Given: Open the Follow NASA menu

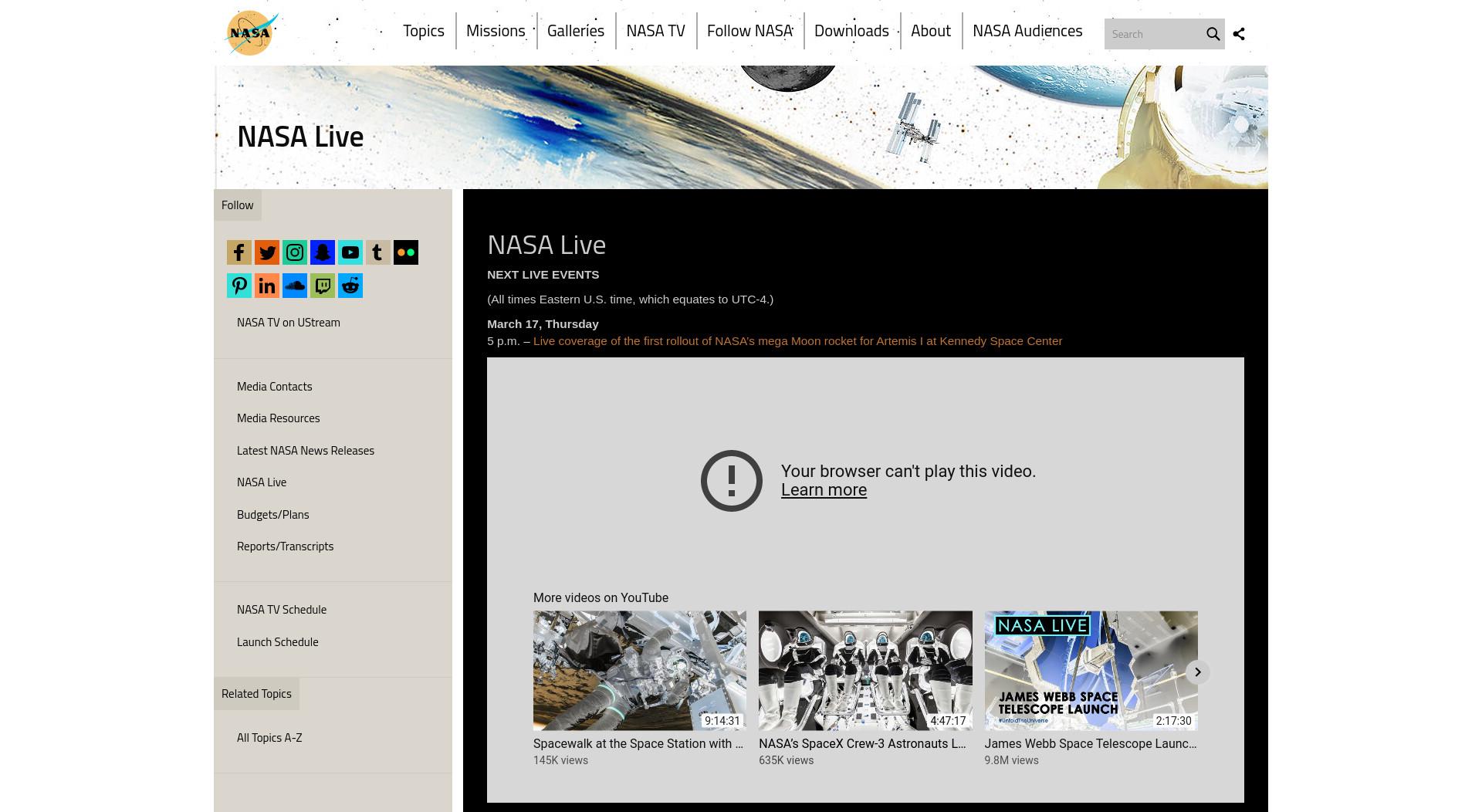Looking at the screenshot, I should pyautogui.click(x=749, y=31).
